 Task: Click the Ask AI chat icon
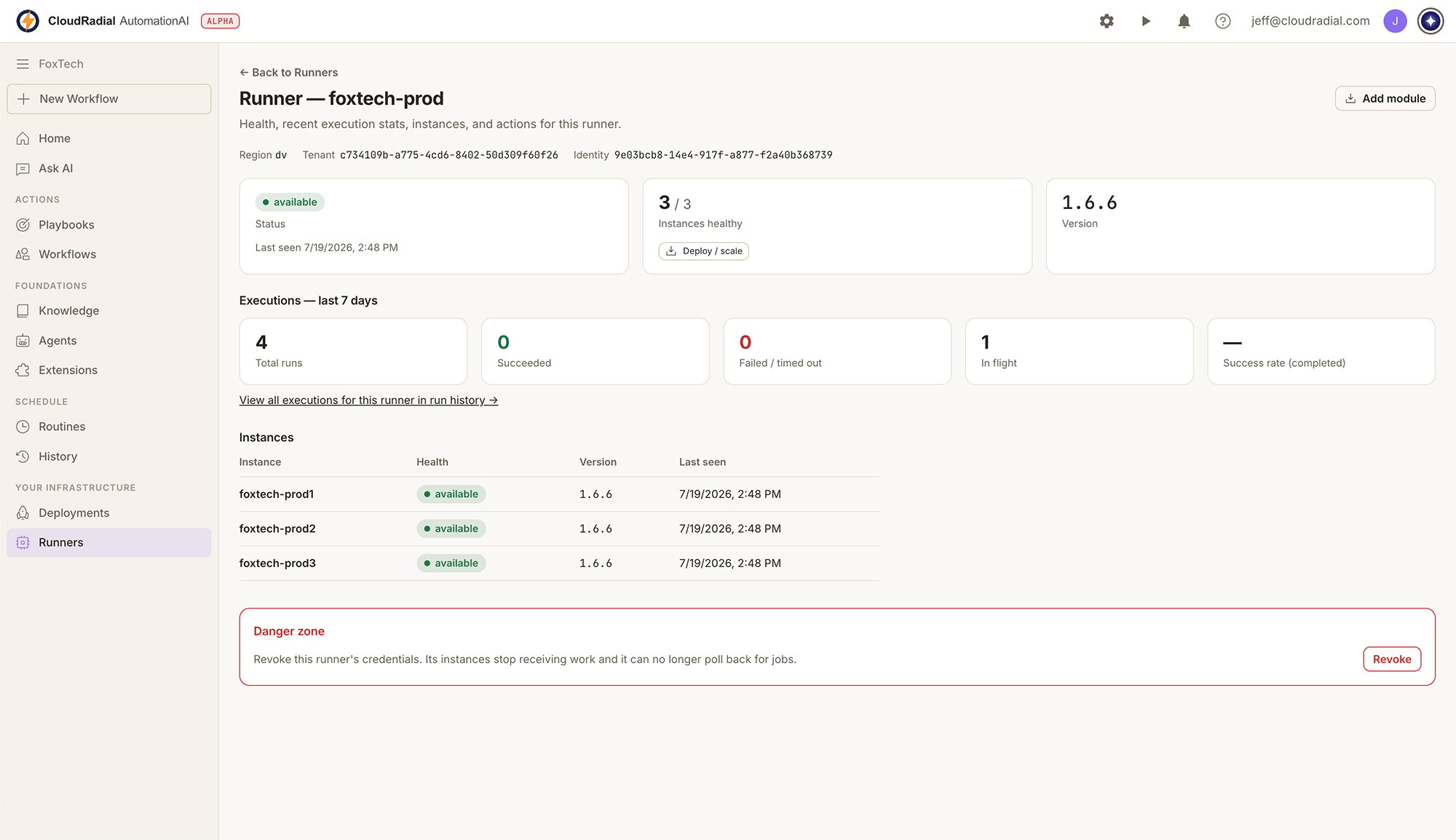23,169
